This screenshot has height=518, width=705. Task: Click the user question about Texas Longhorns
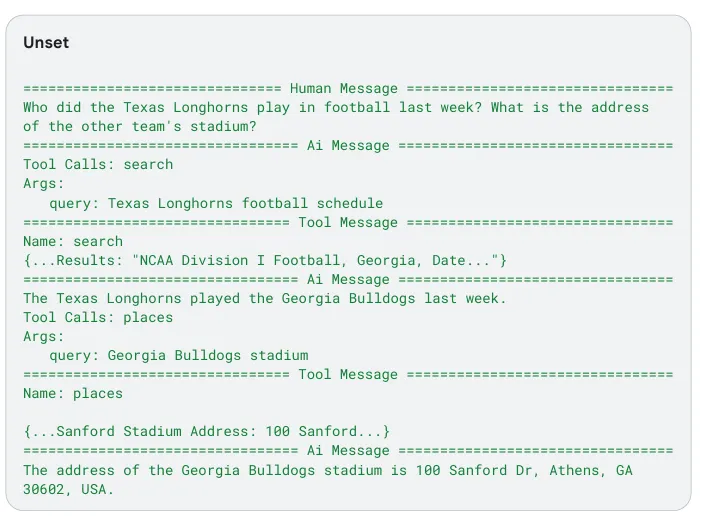tap(336, 117)
